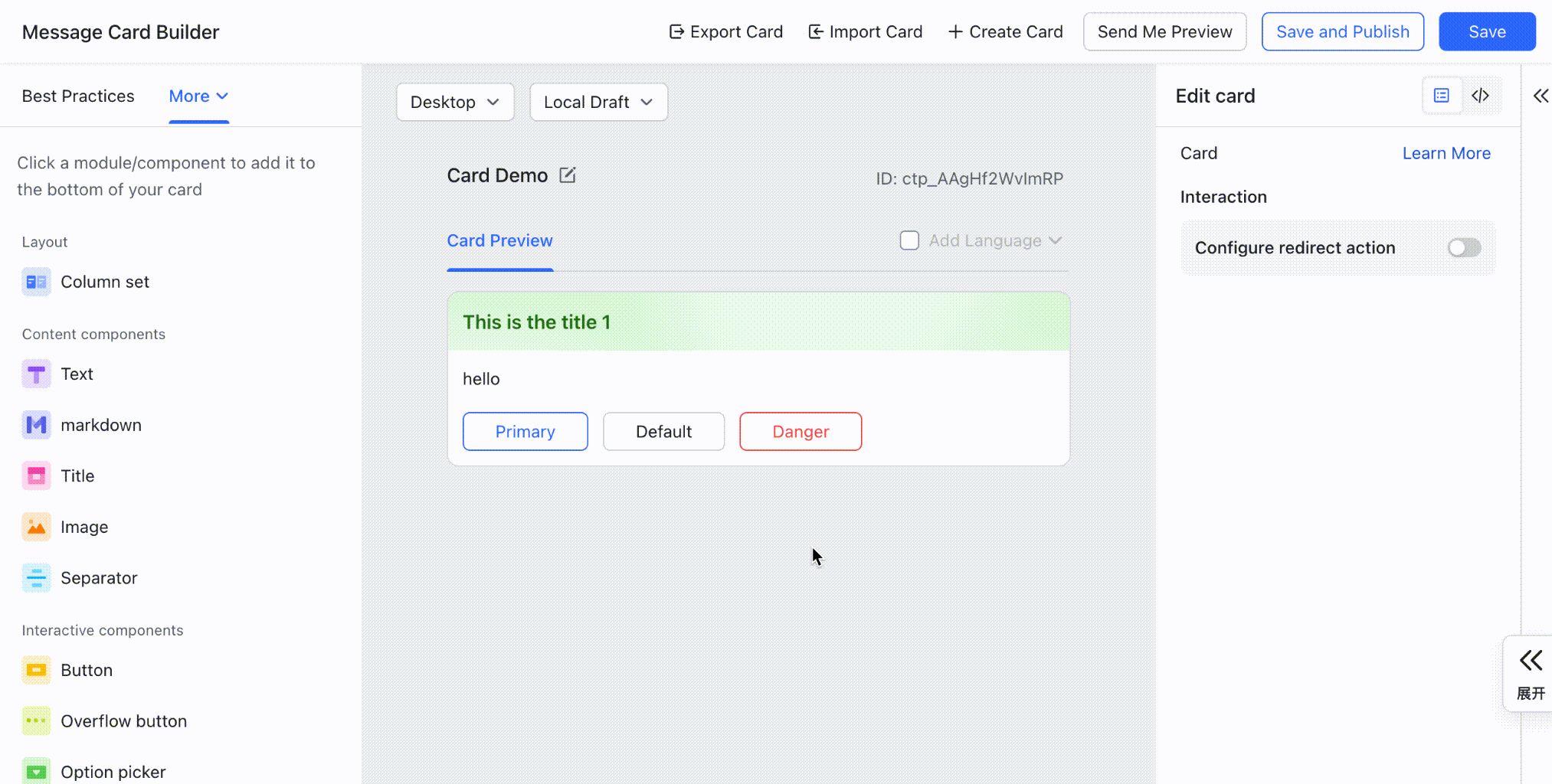Switch to the Best Practices tab
The width and height of the screenshot is (1552, 784).
click(x=78, y=96)
